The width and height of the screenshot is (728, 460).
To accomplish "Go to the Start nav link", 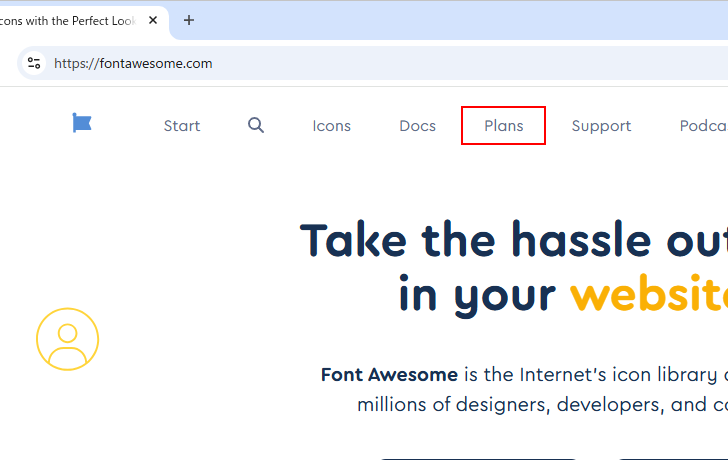I will tap(182, 126).
